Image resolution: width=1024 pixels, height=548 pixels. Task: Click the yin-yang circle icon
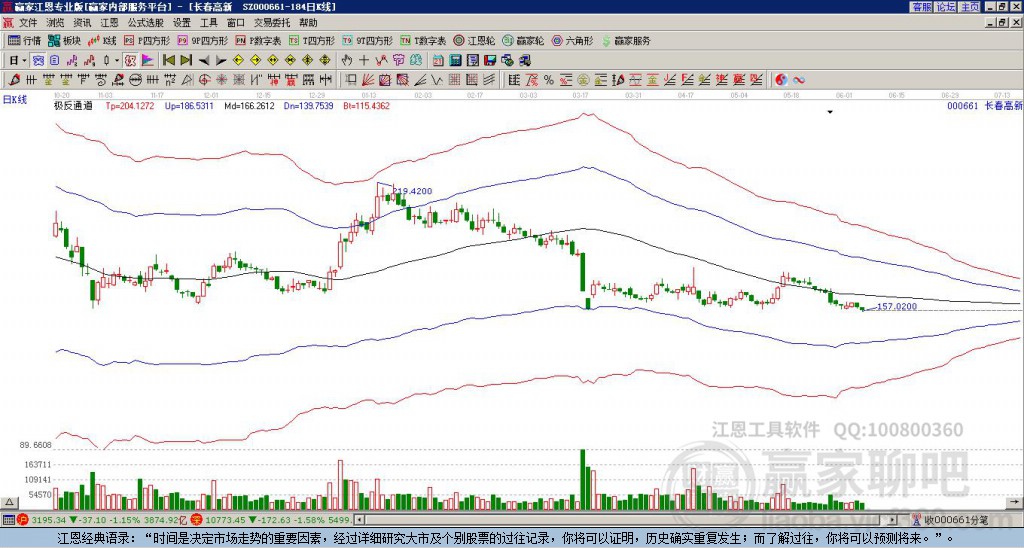[x=781, y=80]
